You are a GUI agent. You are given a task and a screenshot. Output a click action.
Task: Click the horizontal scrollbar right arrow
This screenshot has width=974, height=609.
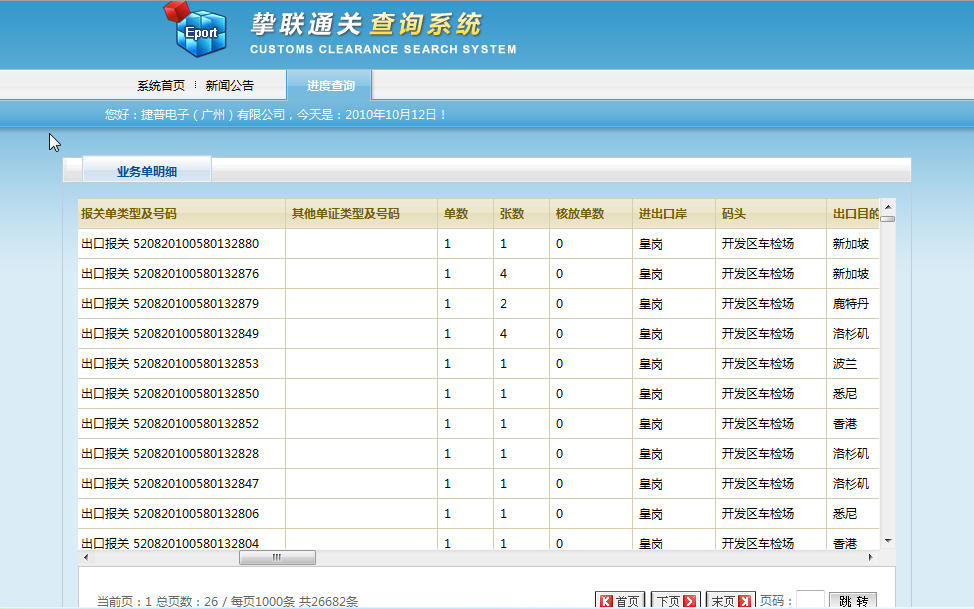pyautogui.click(x=870, y=557)
